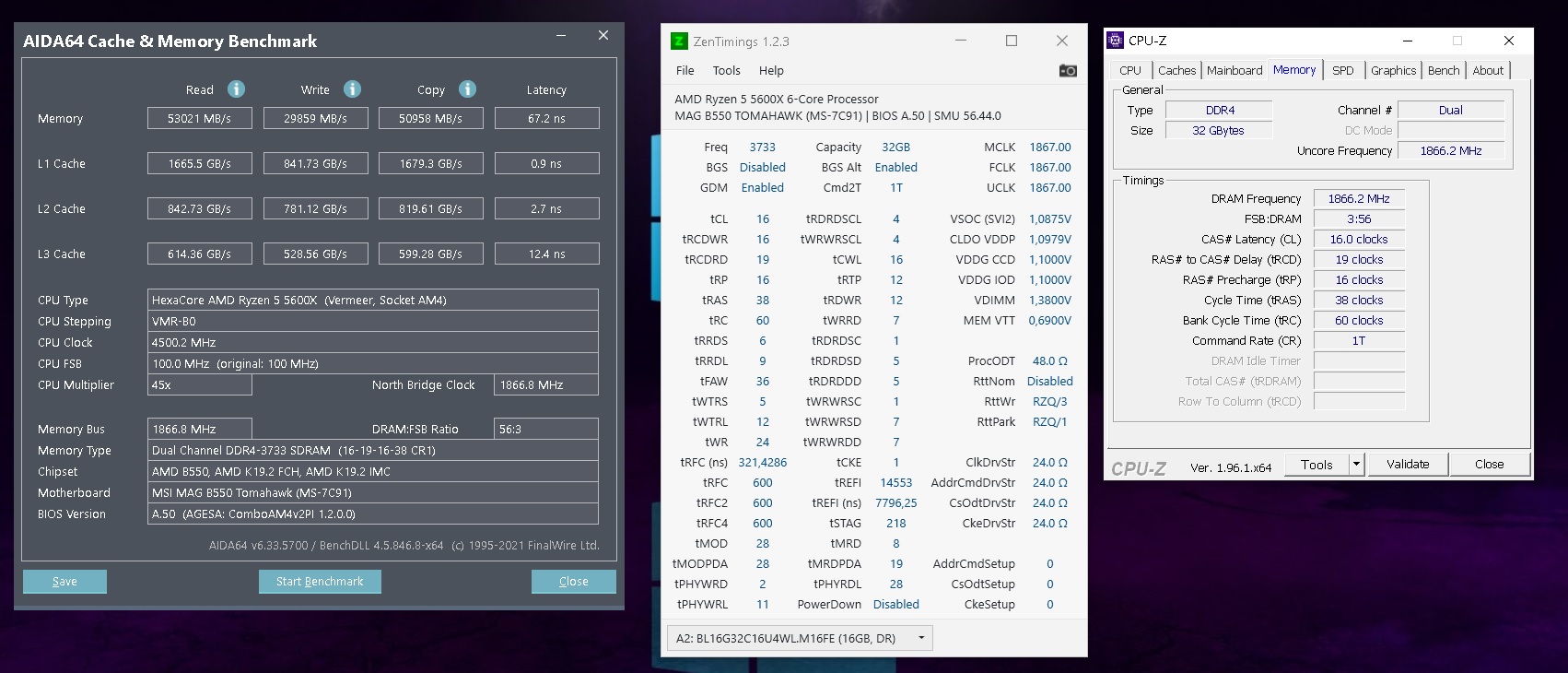Click the FSB:DRAM field showing 3:56
Image resolution: width=1568 pixels, height=673 pixels.
[1359, 218]
